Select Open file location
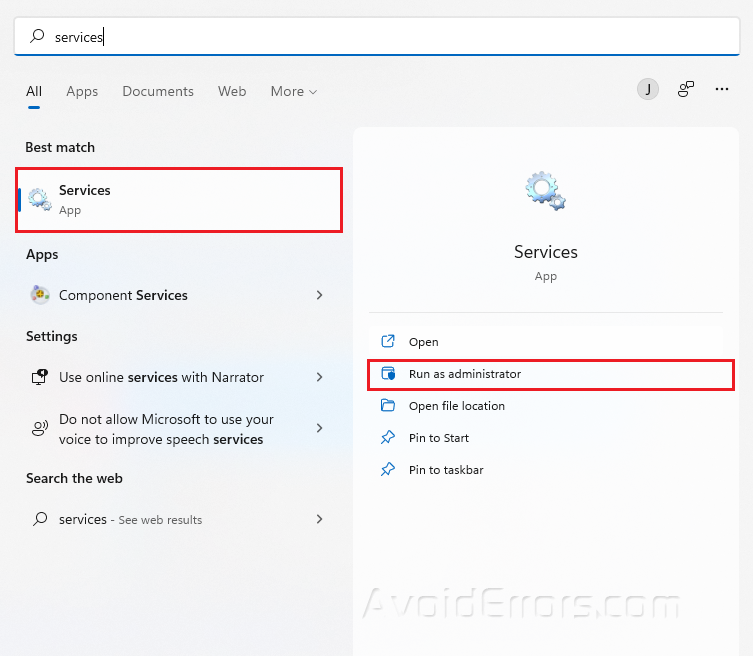This screenshot has height=656, width=753. 456,406
